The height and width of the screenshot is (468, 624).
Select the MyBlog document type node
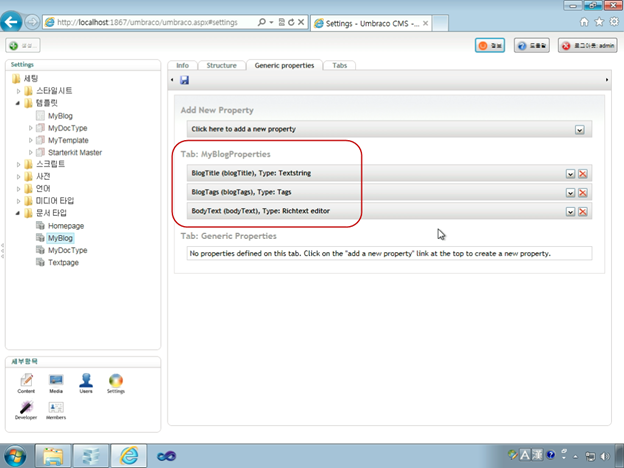(60, 238)
